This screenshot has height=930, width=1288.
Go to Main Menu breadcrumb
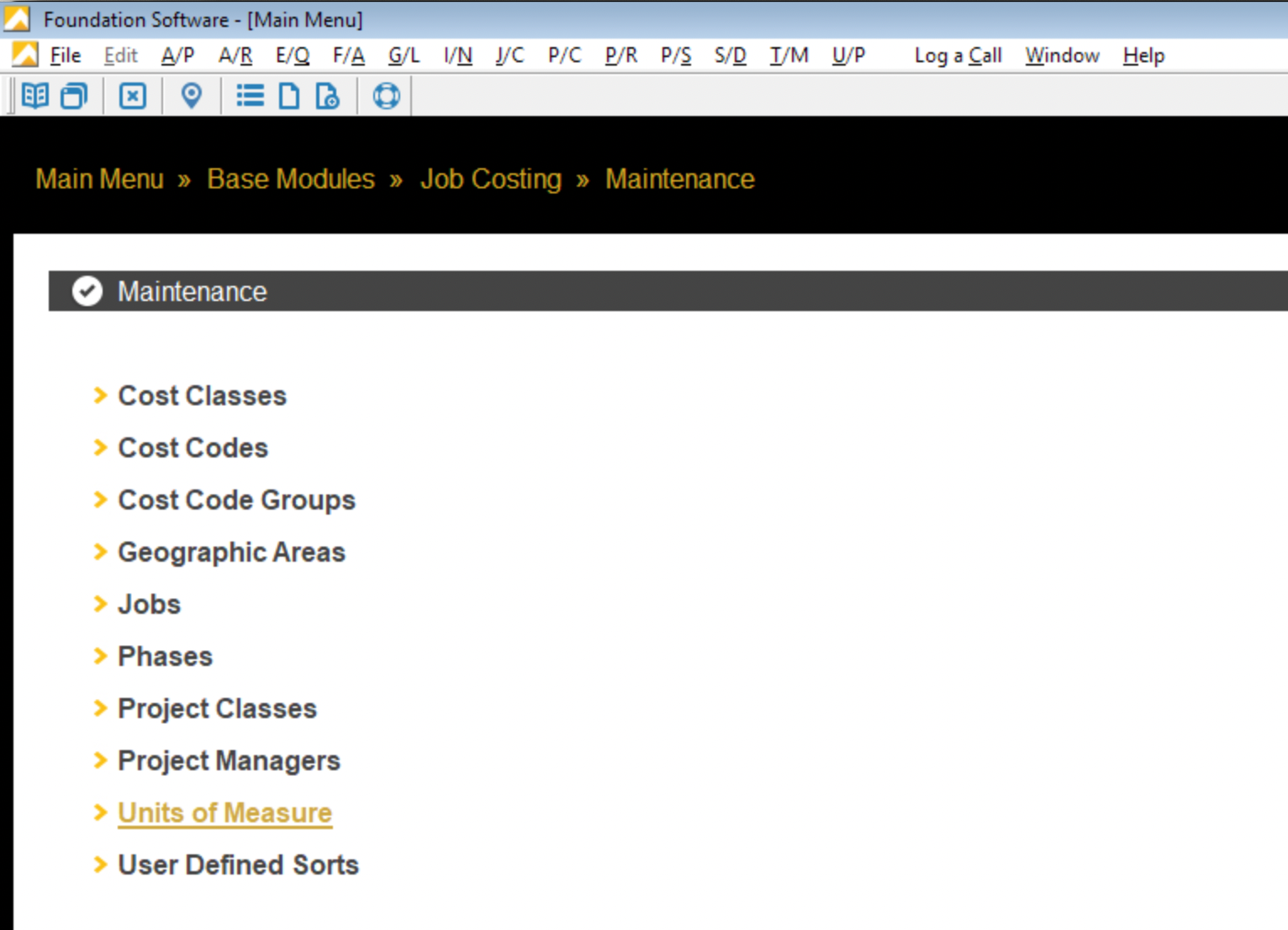tap(100, 179)
